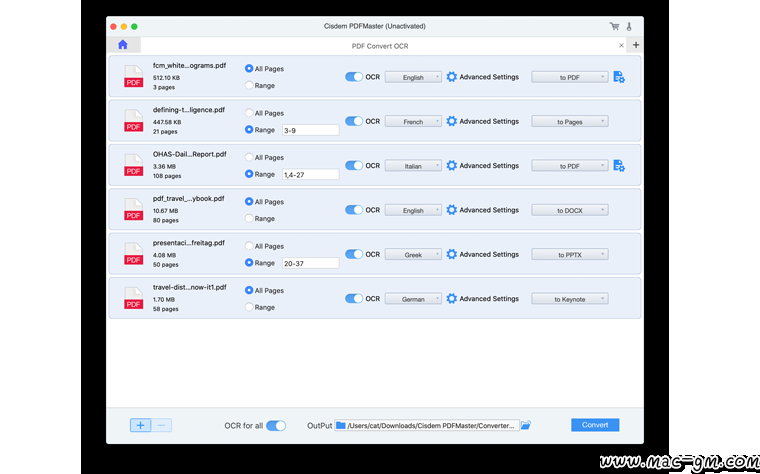Toggle OCR switch for defining-t...ligence.pdf
This screenshot has width=760, height=474.
click(x=354, y=121)
